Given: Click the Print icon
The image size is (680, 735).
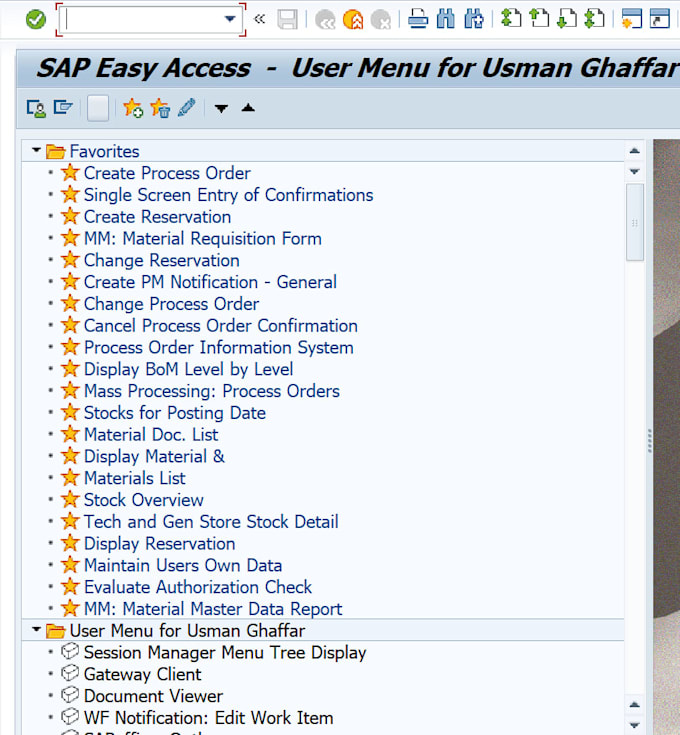Looking at the screenshot, I should 418,19.
